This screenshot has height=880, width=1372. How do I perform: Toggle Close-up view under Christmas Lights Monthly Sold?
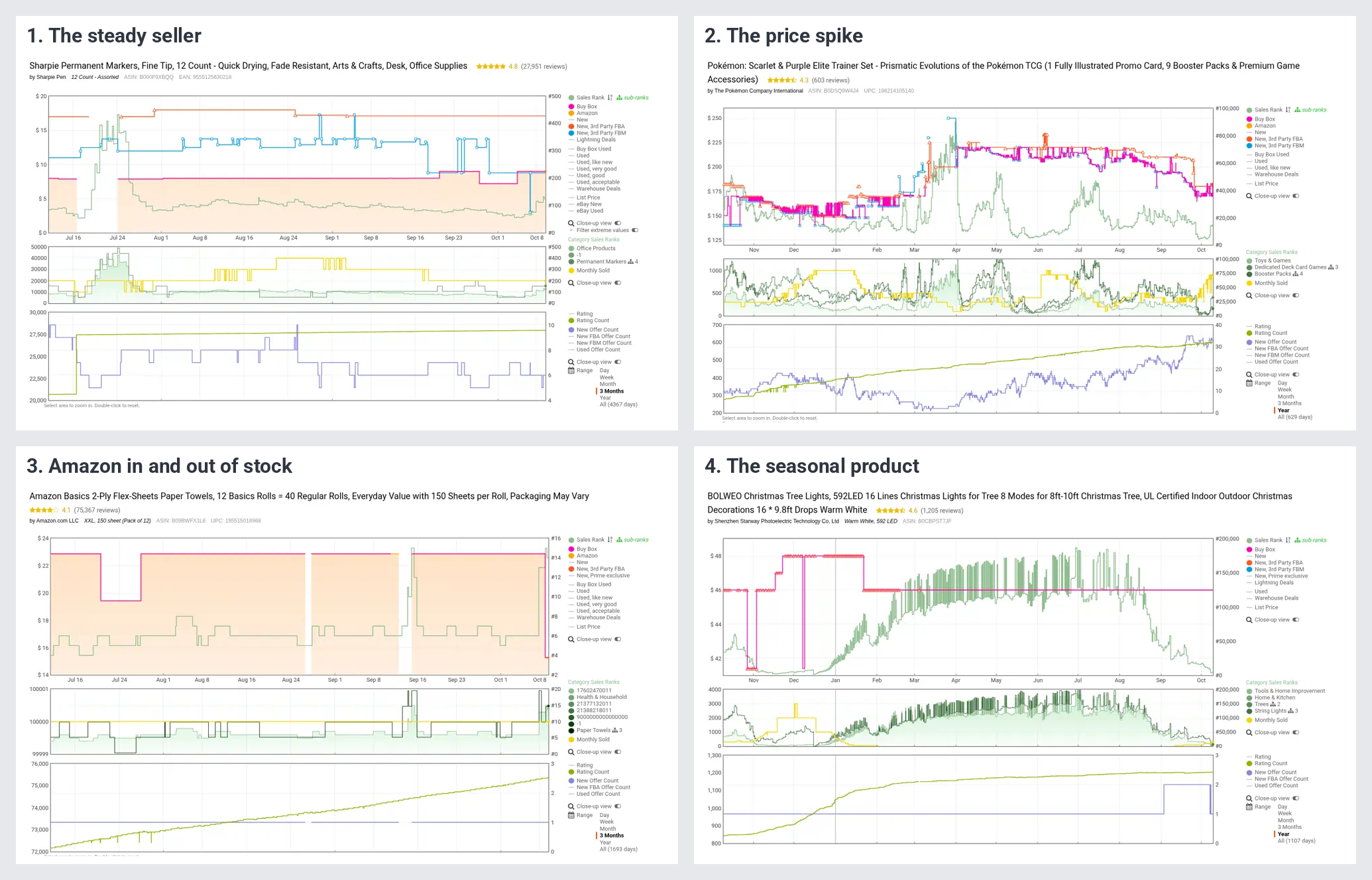point(1296,733)
